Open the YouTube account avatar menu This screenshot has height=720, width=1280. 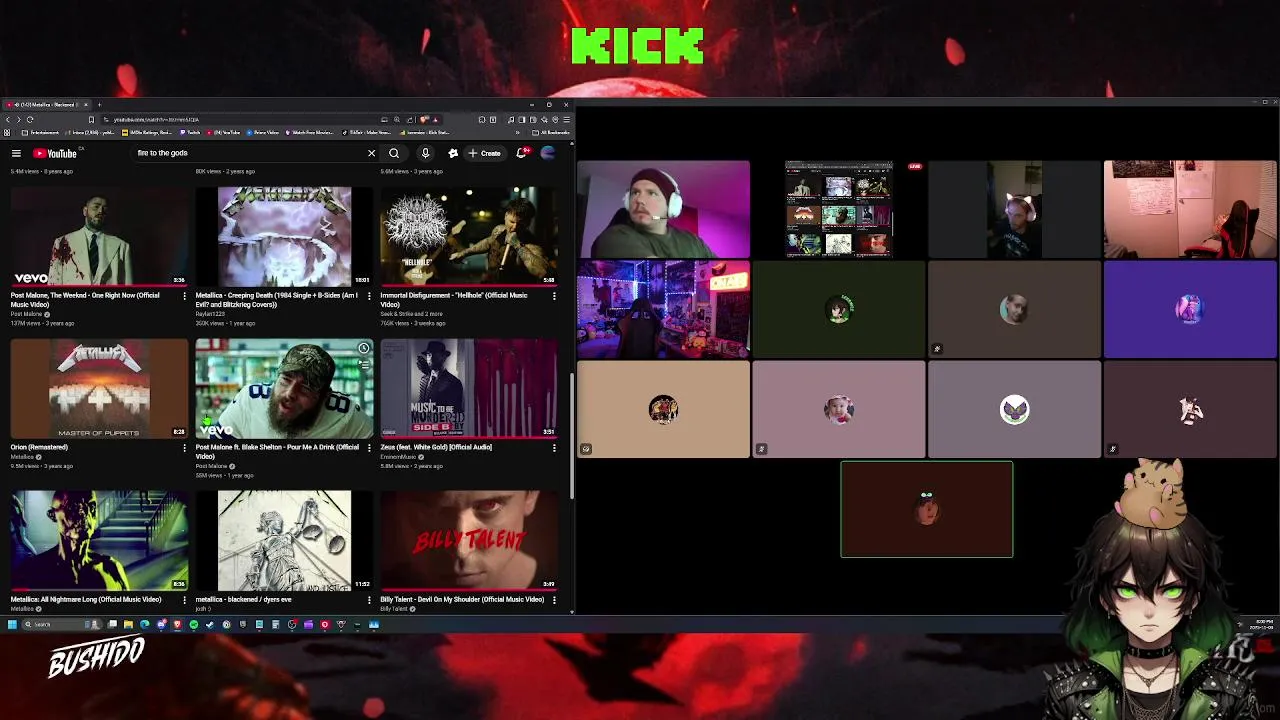click(x=548, y=153)
